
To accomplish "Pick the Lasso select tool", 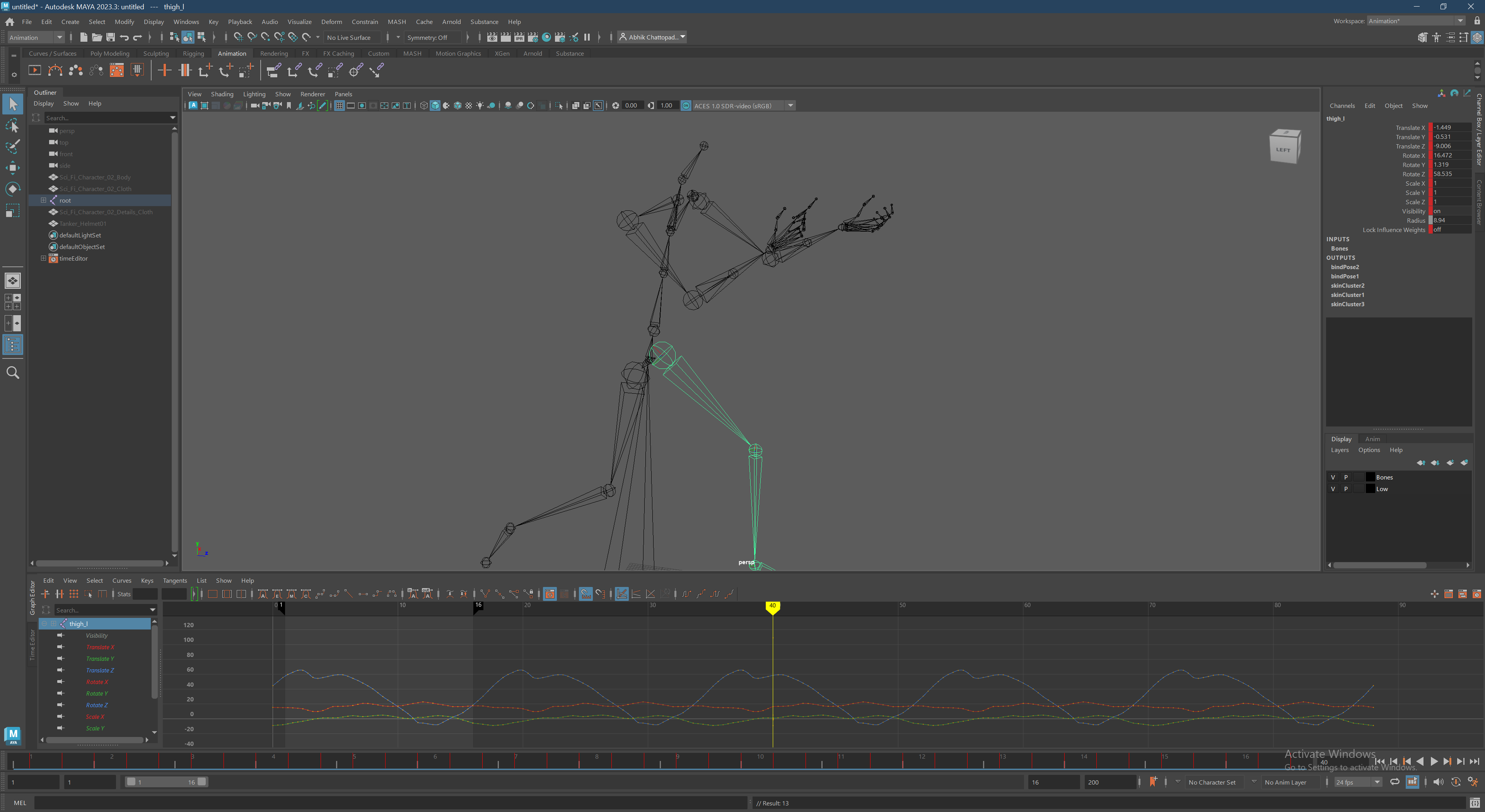I will point(13,126).
